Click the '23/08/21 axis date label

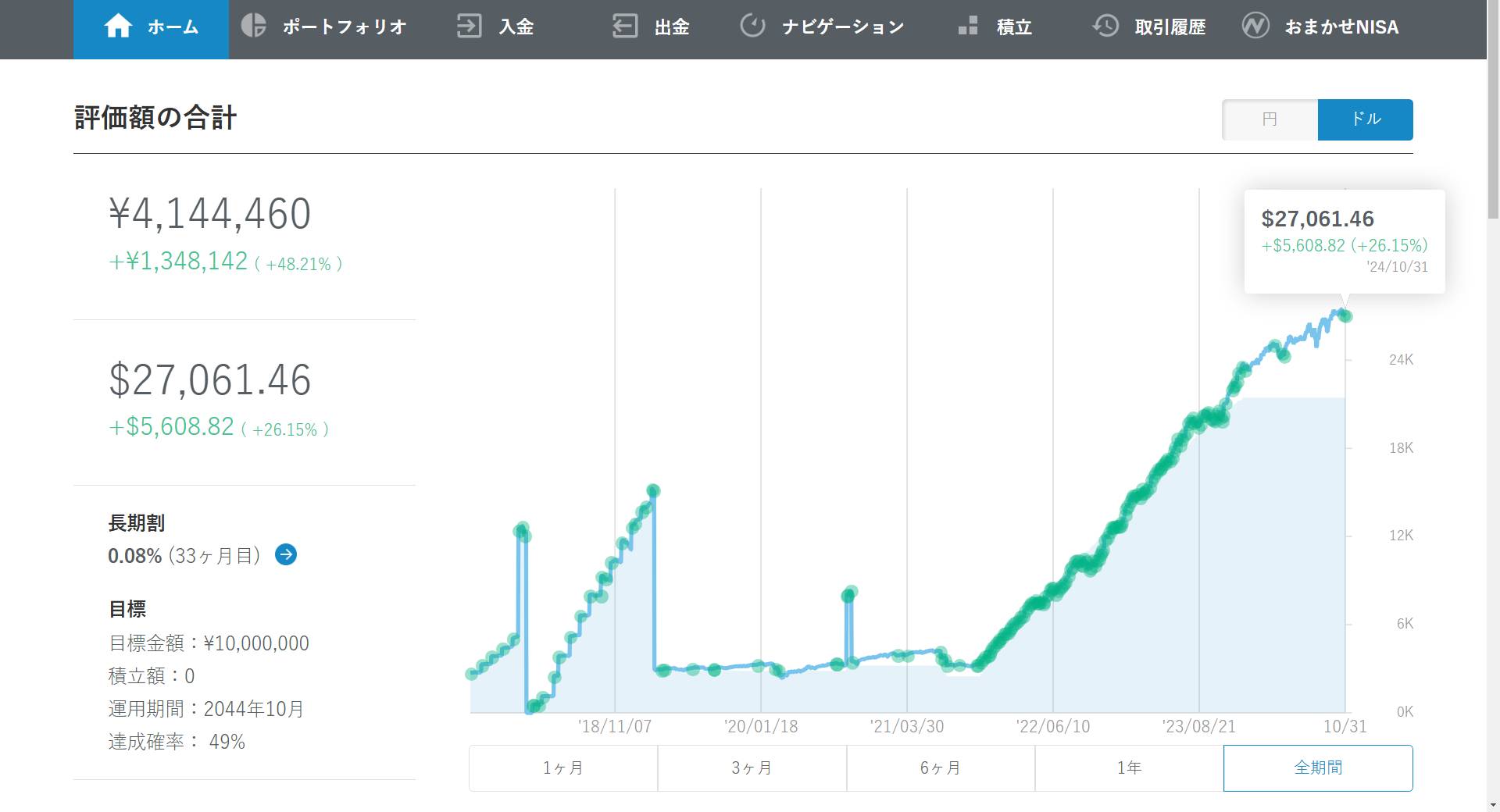click(x=1199, y=727)
